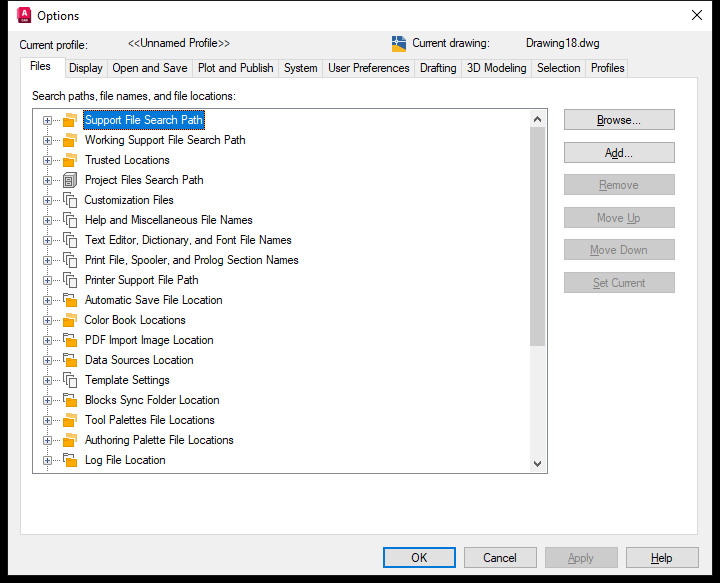Go to the Plot and Publish tab
720x583 pixels.
[236, 68]
